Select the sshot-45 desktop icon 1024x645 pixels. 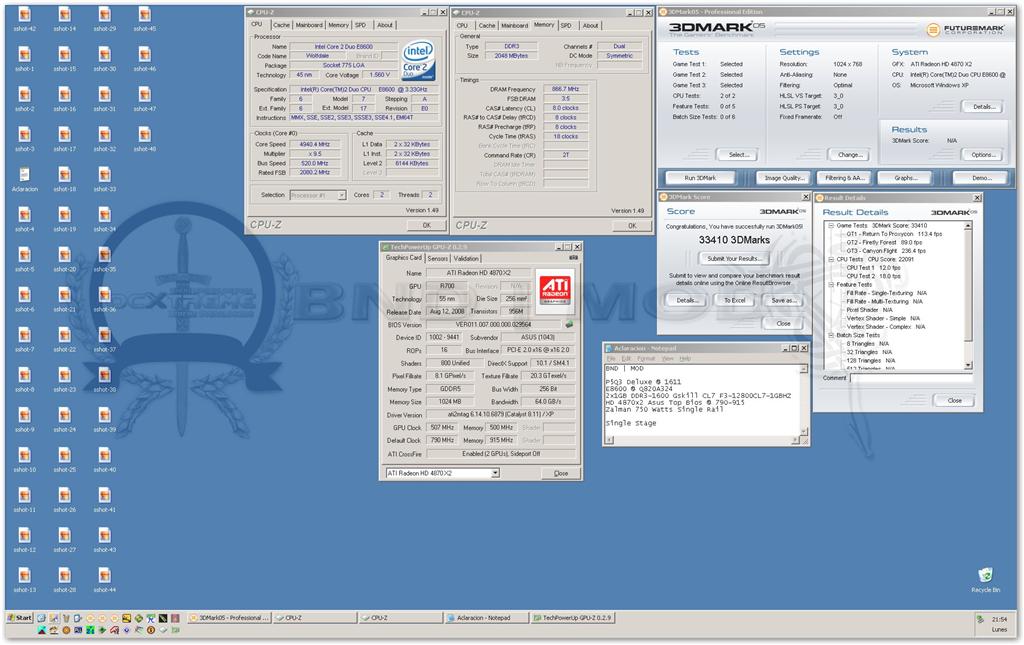144,20
